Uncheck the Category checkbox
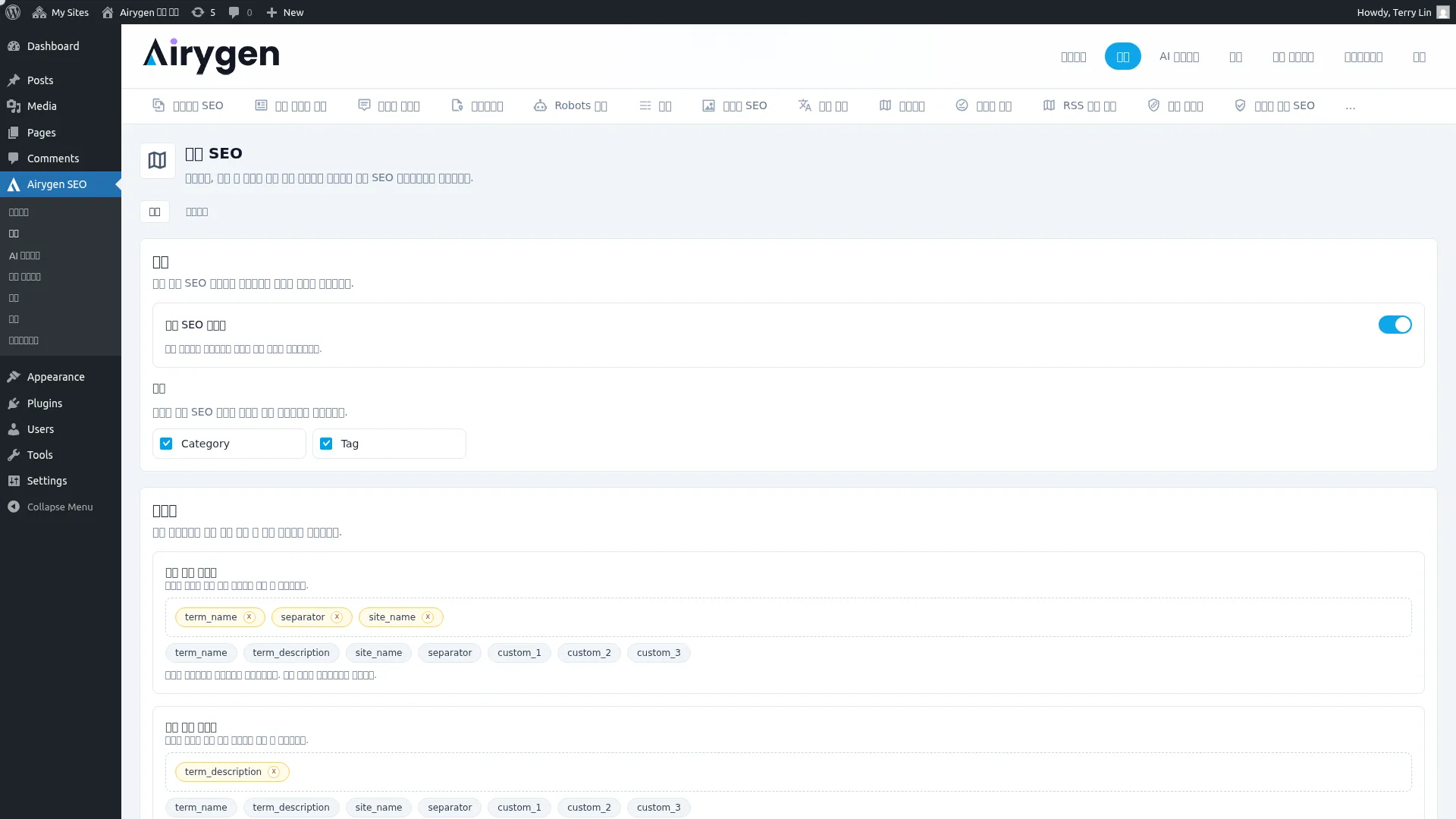 pos(166,444)
